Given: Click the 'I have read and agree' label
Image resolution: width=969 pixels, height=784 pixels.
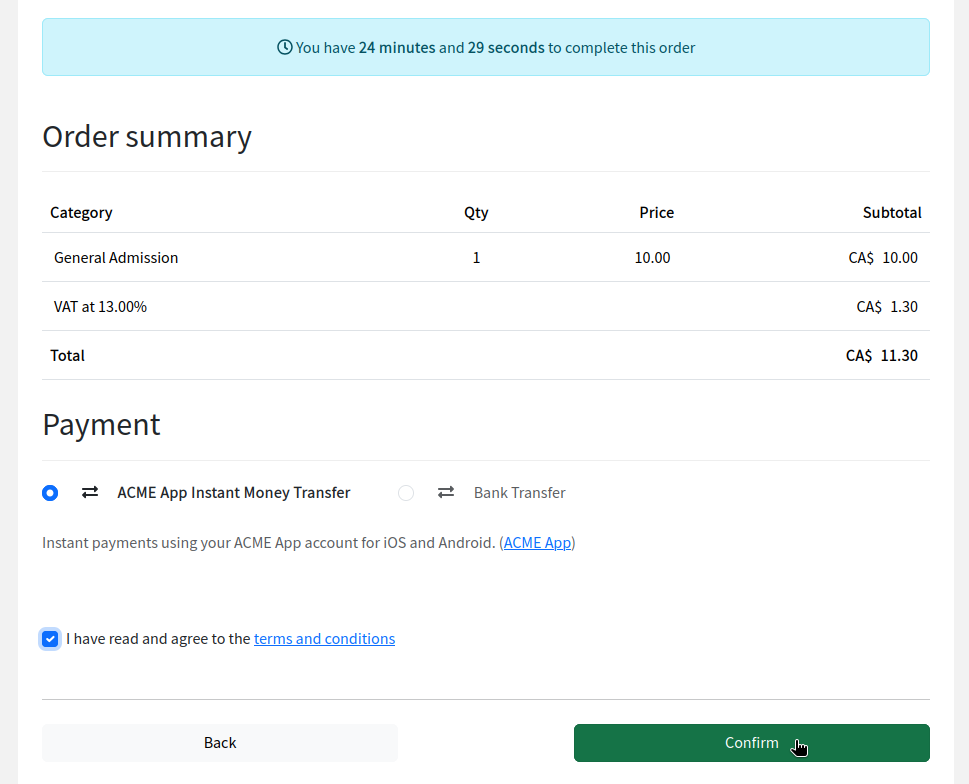Looking at the screenshot, I should [x=158, y=639].
